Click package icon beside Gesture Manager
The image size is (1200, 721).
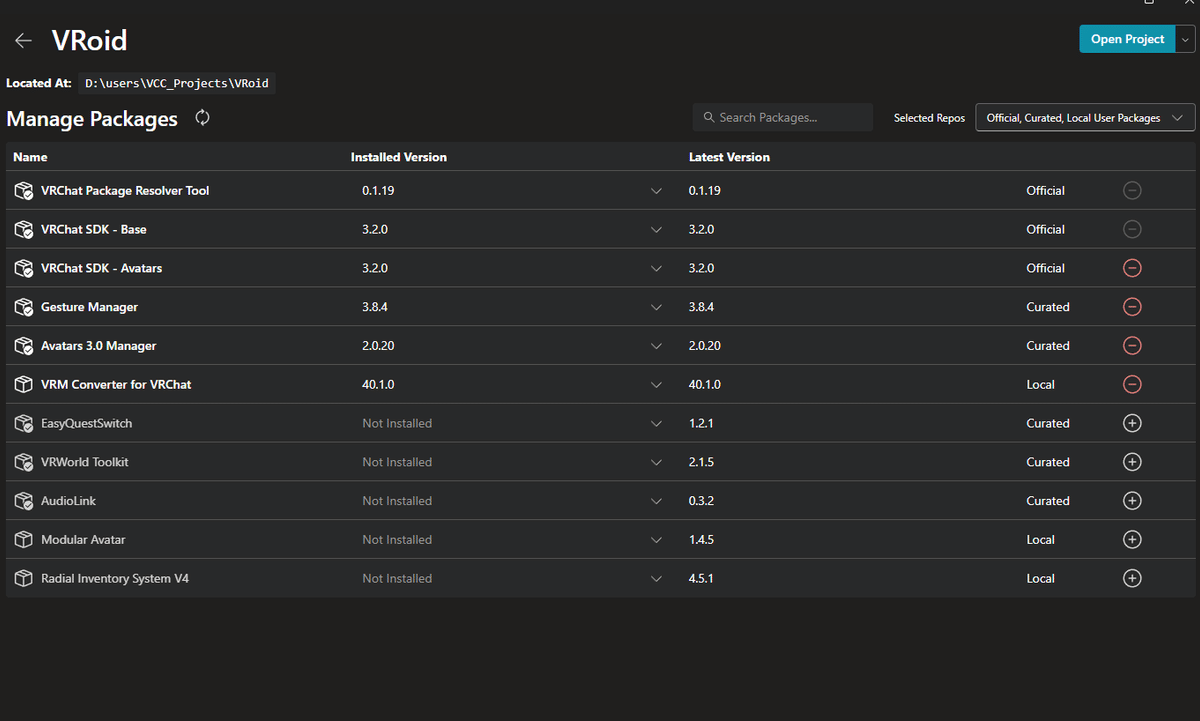point(24,307)
